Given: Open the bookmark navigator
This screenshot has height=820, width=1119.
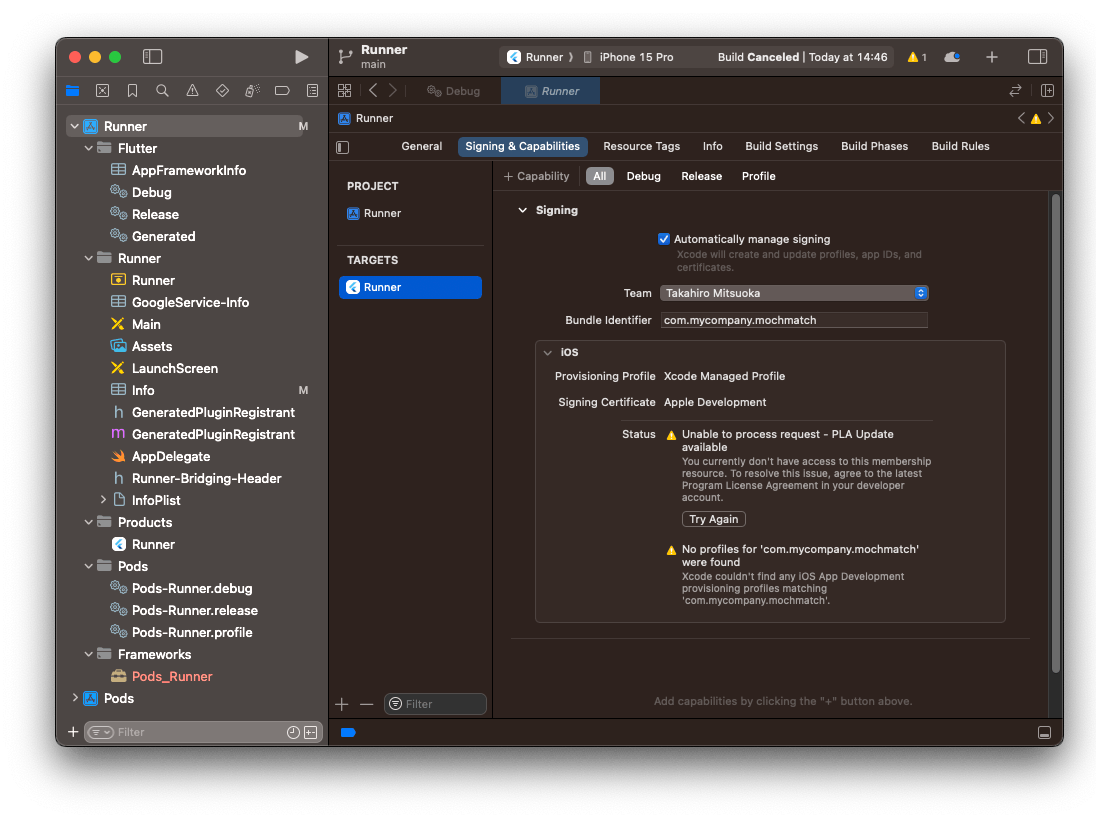Looking at the screenshot, I should 133,91.
